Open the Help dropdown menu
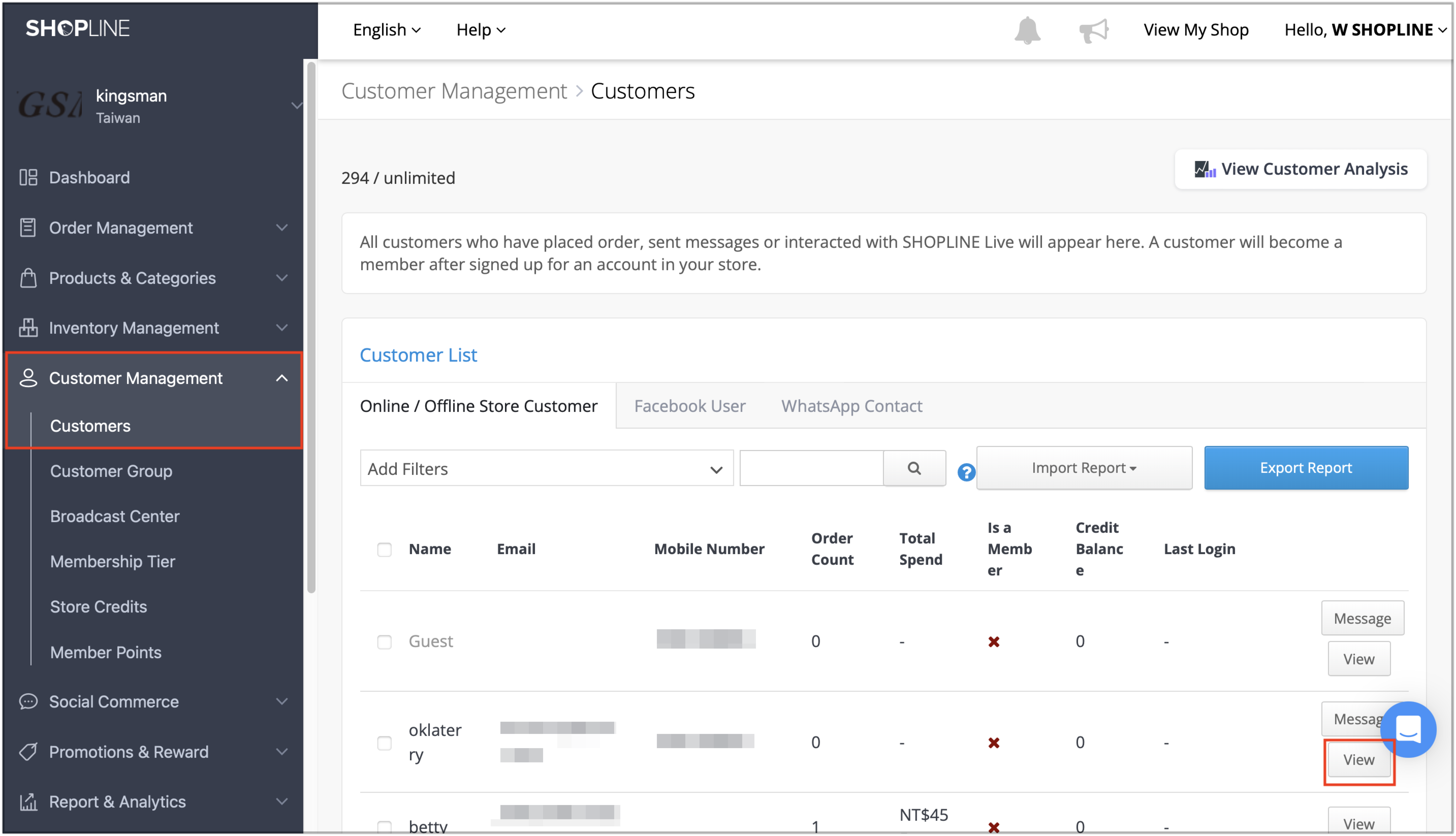The image size is (1456, 836). (481, 30)
